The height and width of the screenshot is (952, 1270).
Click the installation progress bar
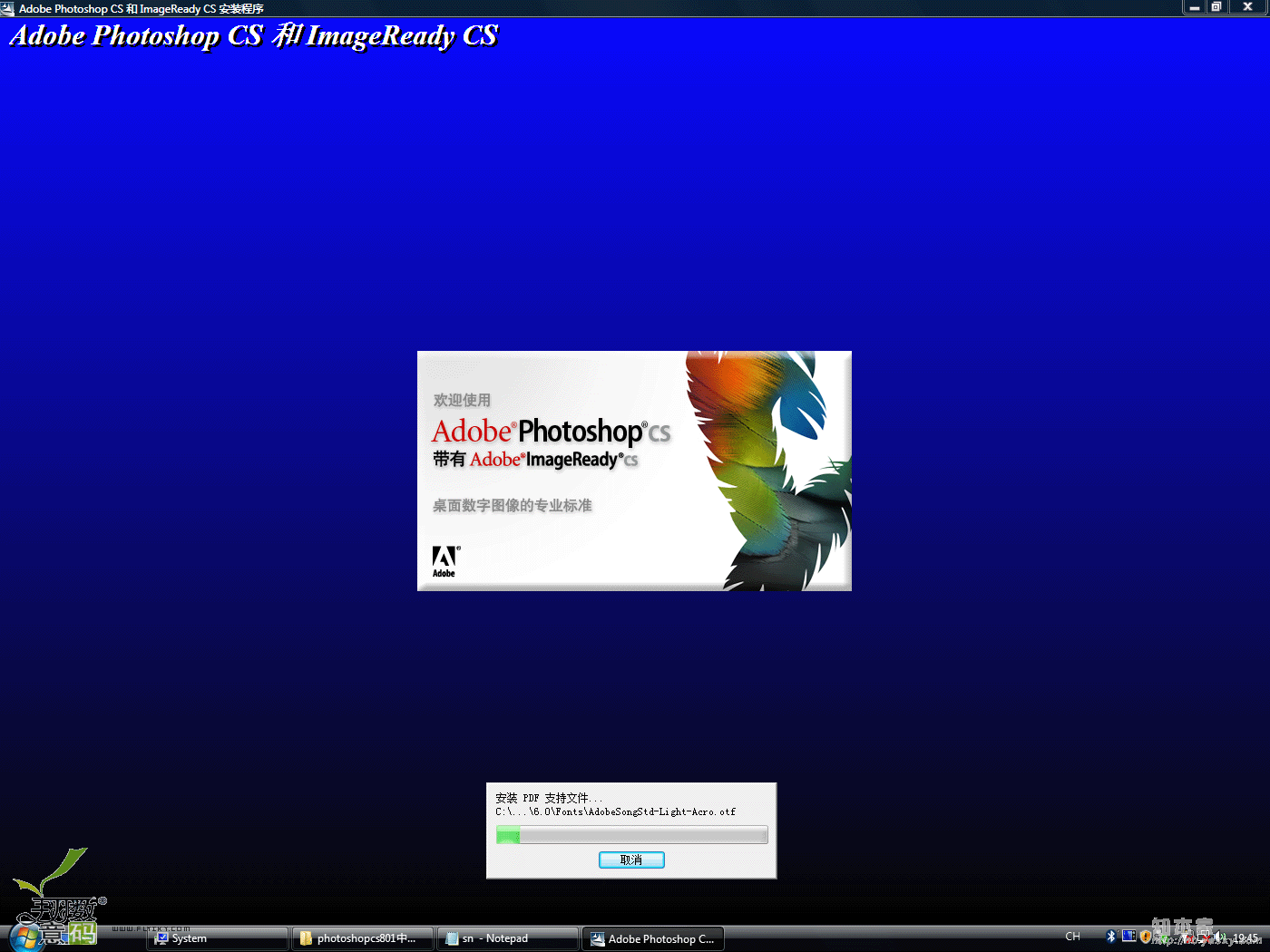pyautogui.click(x=631, y=835)
